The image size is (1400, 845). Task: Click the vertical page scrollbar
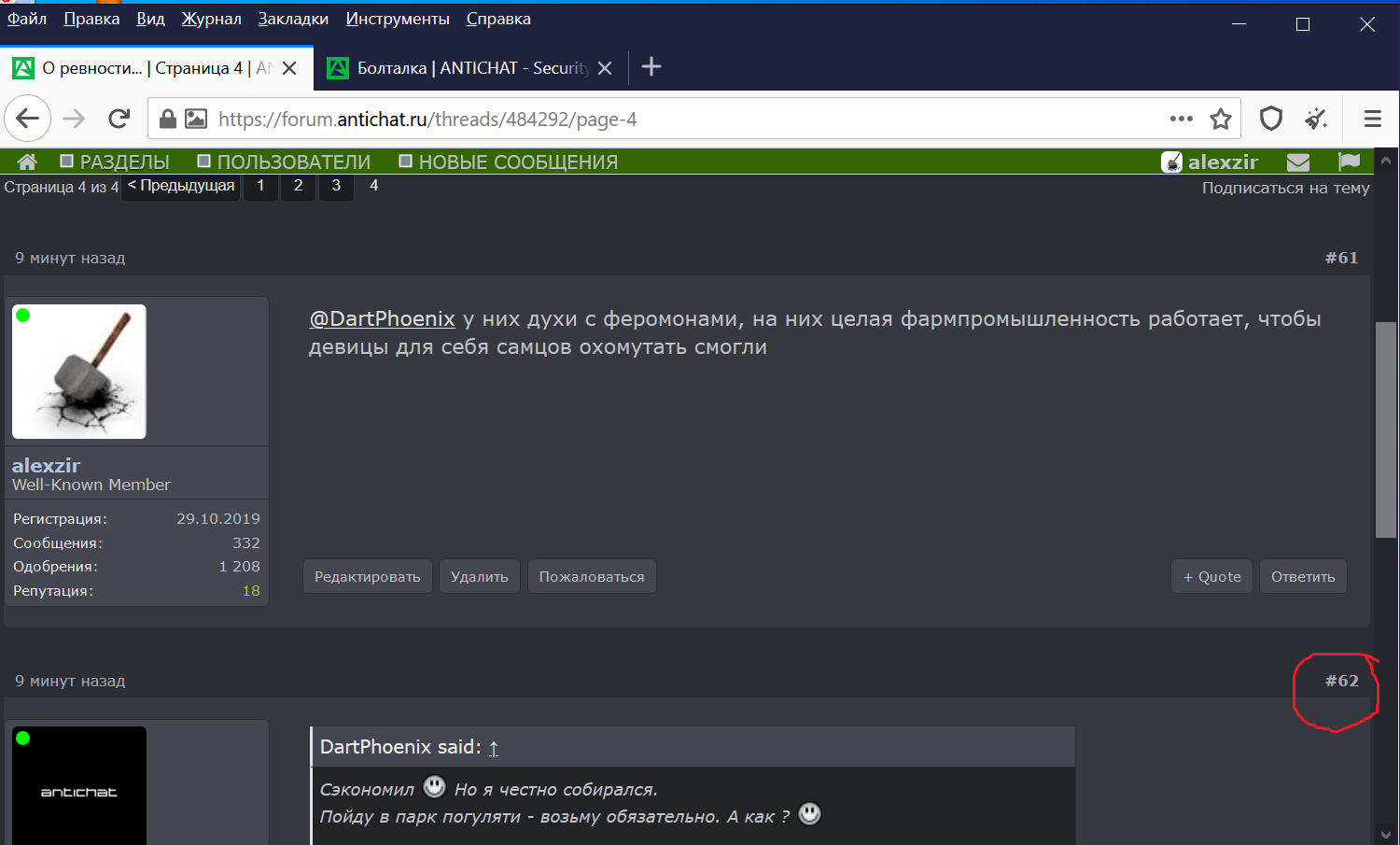point(1385,430)
